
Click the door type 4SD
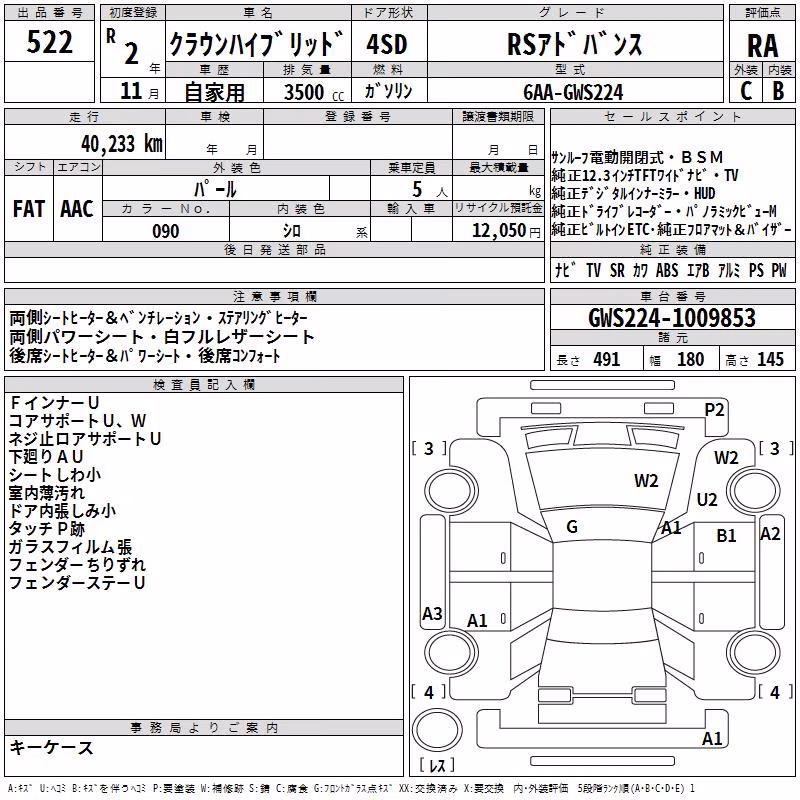coord(387,44)
